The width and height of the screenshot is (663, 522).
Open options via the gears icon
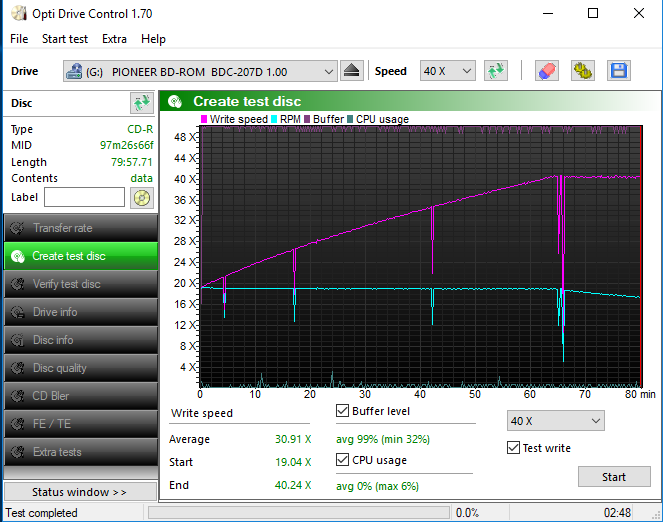583,71
